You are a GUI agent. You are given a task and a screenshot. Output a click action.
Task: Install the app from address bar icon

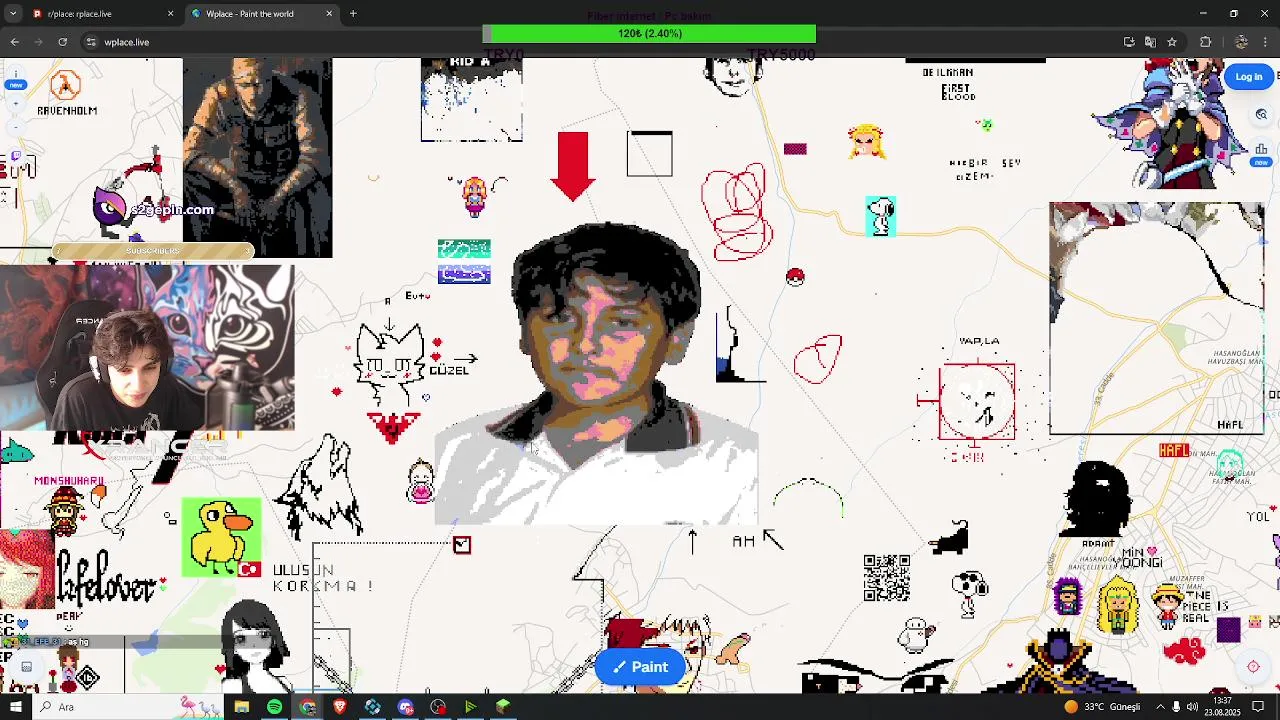[1129, 42]
